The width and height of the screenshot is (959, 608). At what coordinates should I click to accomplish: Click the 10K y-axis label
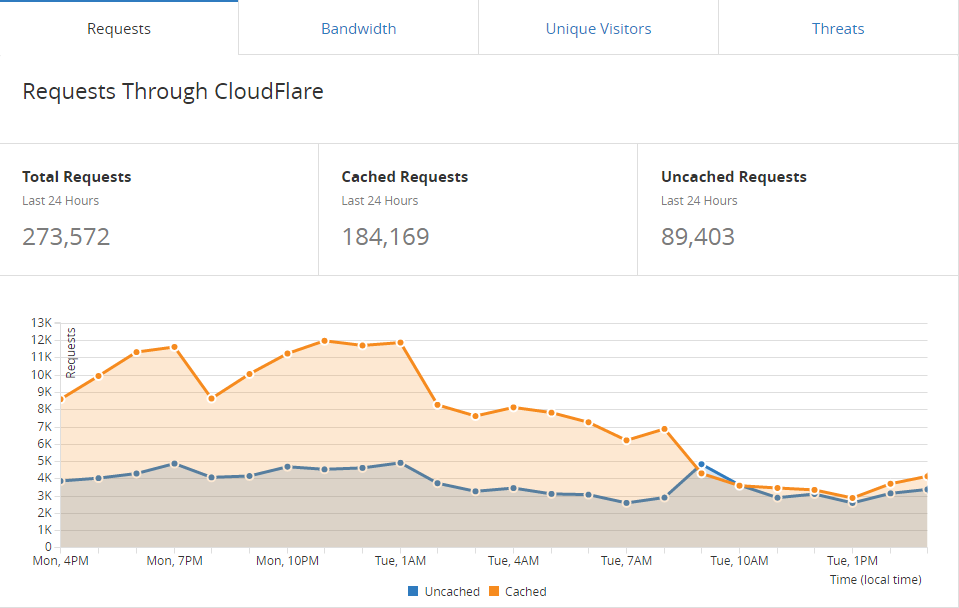(42, 374)
